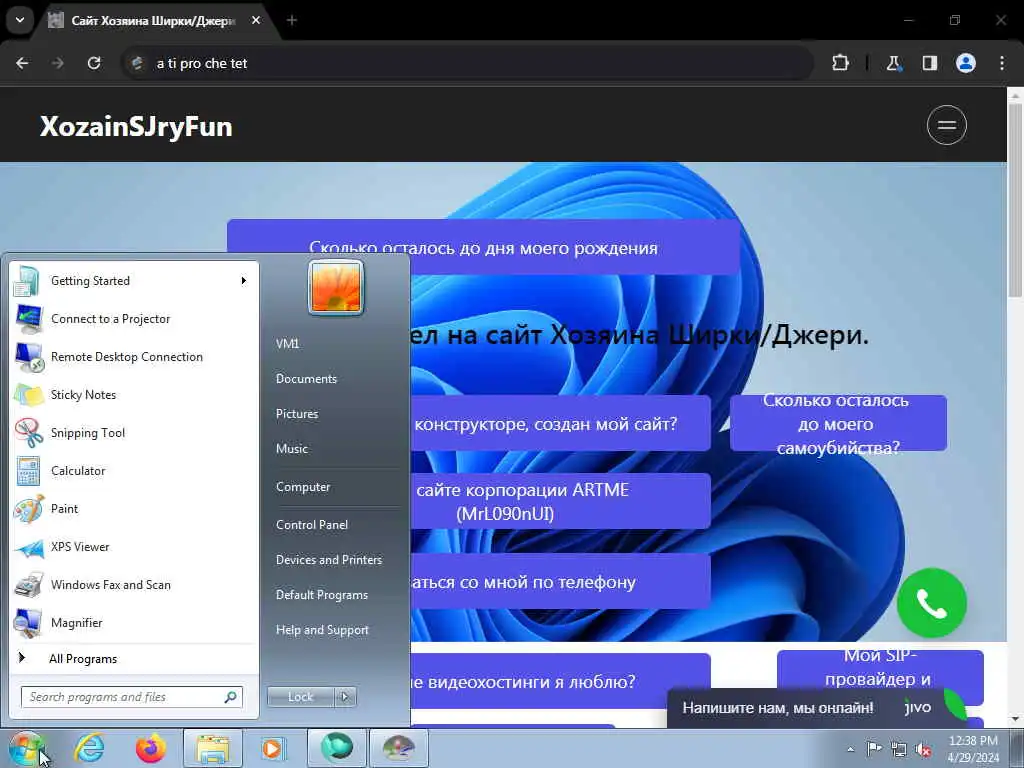Launch the Snipping Tool scissors icon
This screenshot has height=768, width=1024.
pos(29,433)
